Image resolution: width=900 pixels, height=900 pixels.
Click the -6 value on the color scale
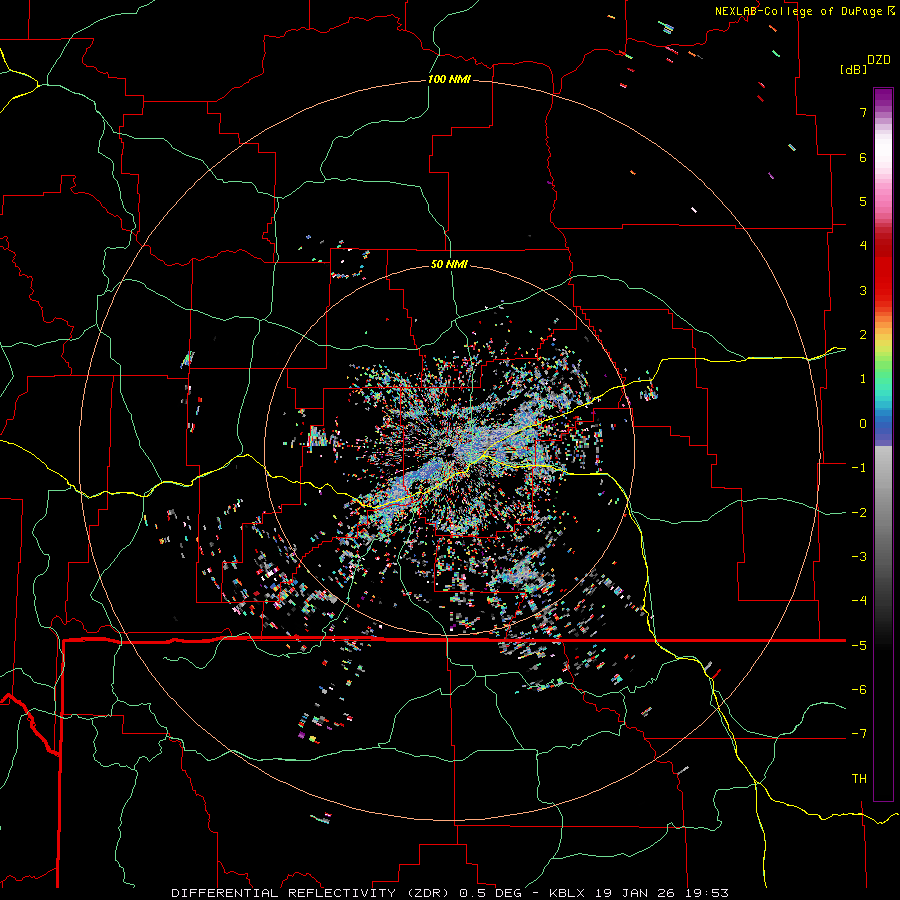[x=859, y=690]
